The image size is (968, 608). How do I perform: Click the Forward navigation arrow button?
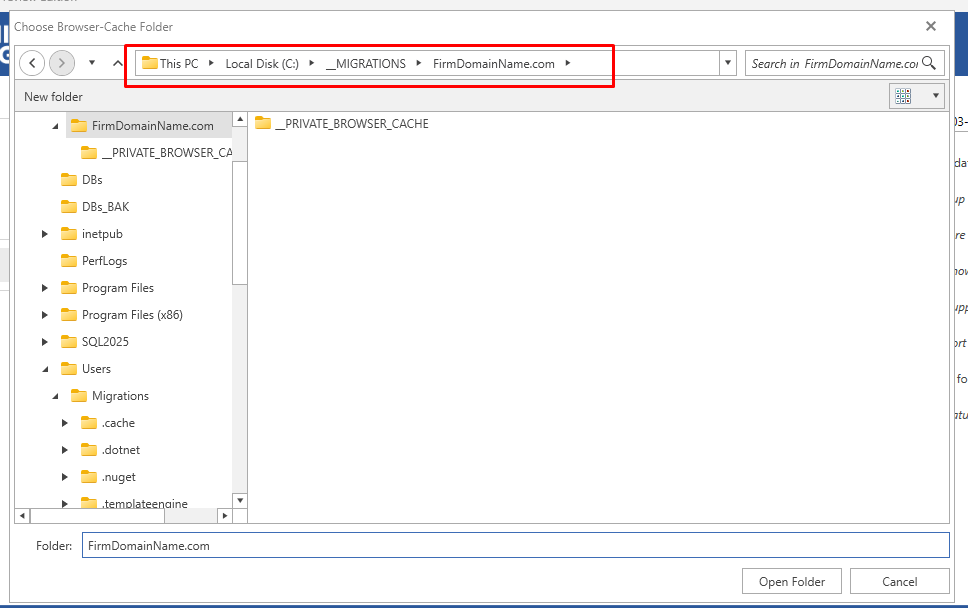click(62, 63)
